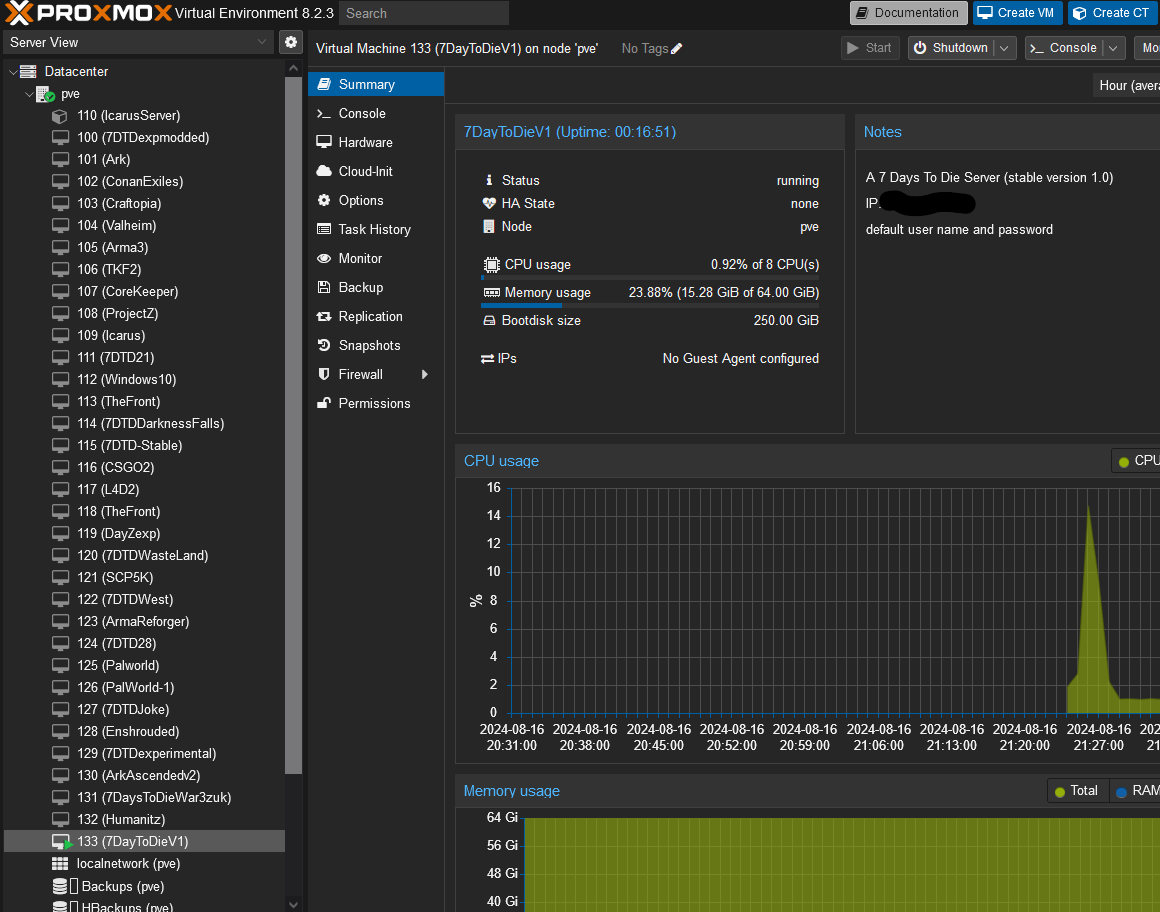Select VM 125 (Palworld)

coord(144,666)
